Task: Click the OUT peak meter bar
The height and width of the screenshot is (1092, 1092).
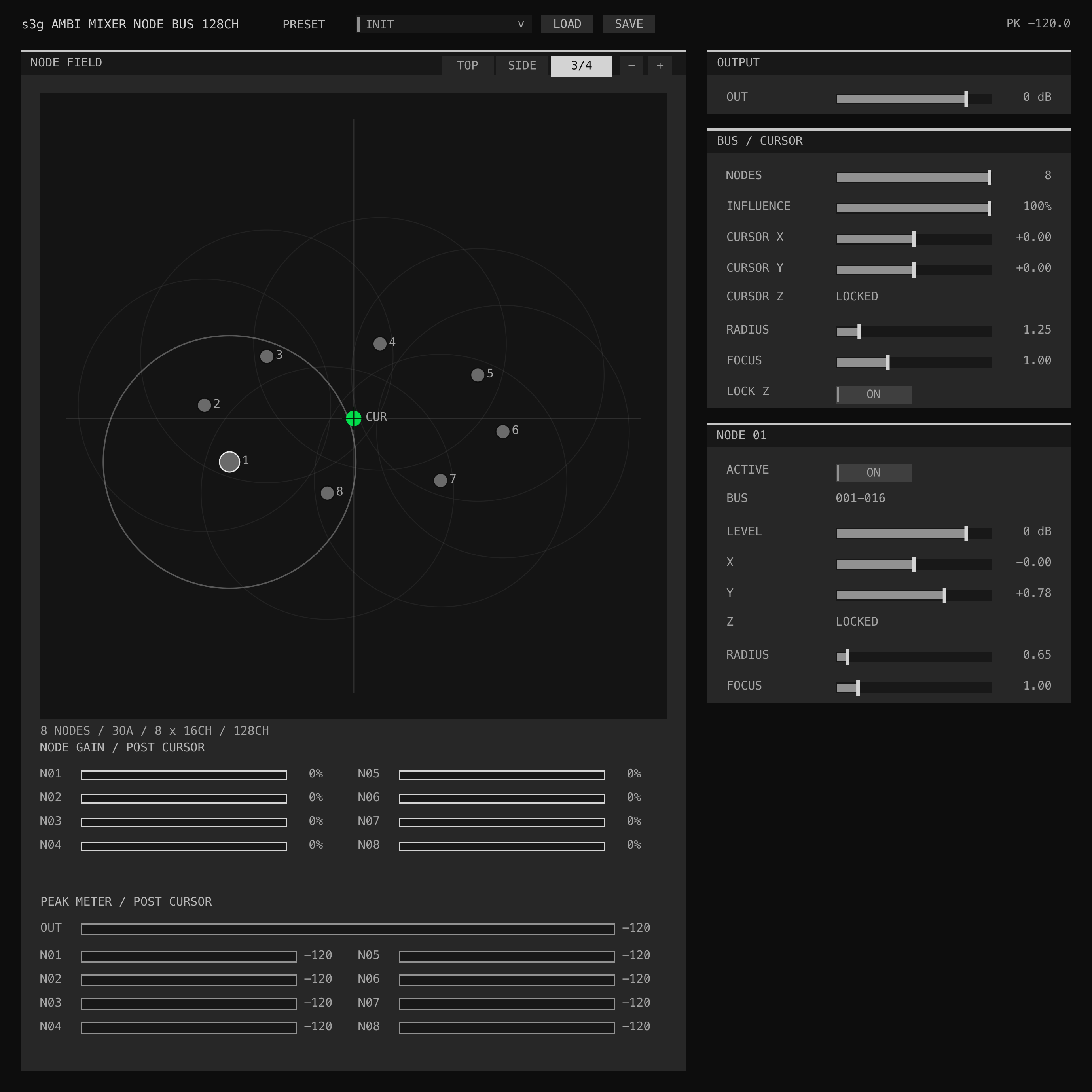Action: pos(348,929)
